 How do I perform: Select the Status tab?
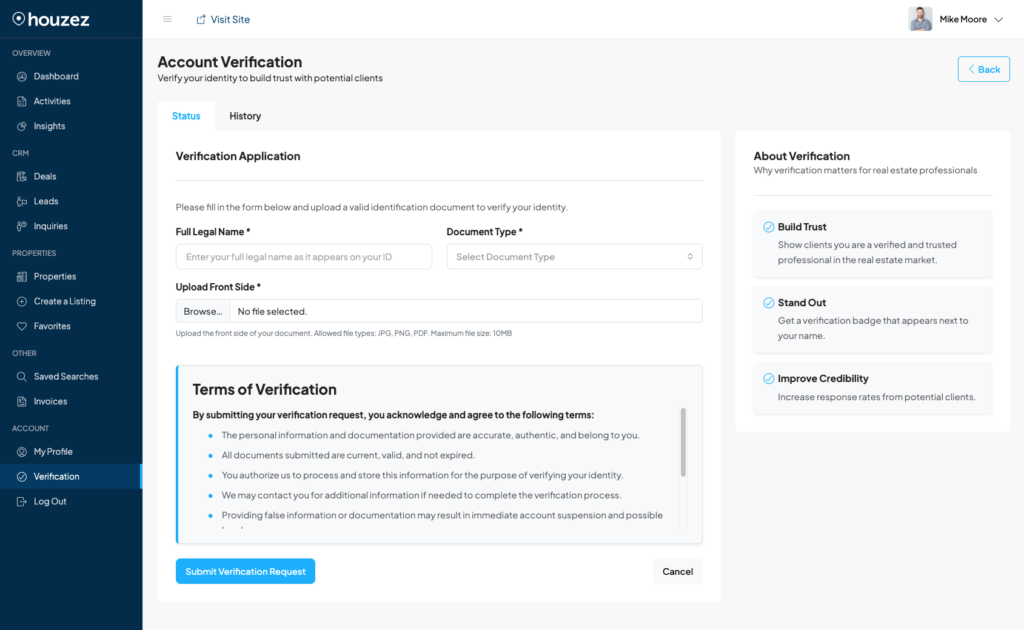(x=186, y=116)
